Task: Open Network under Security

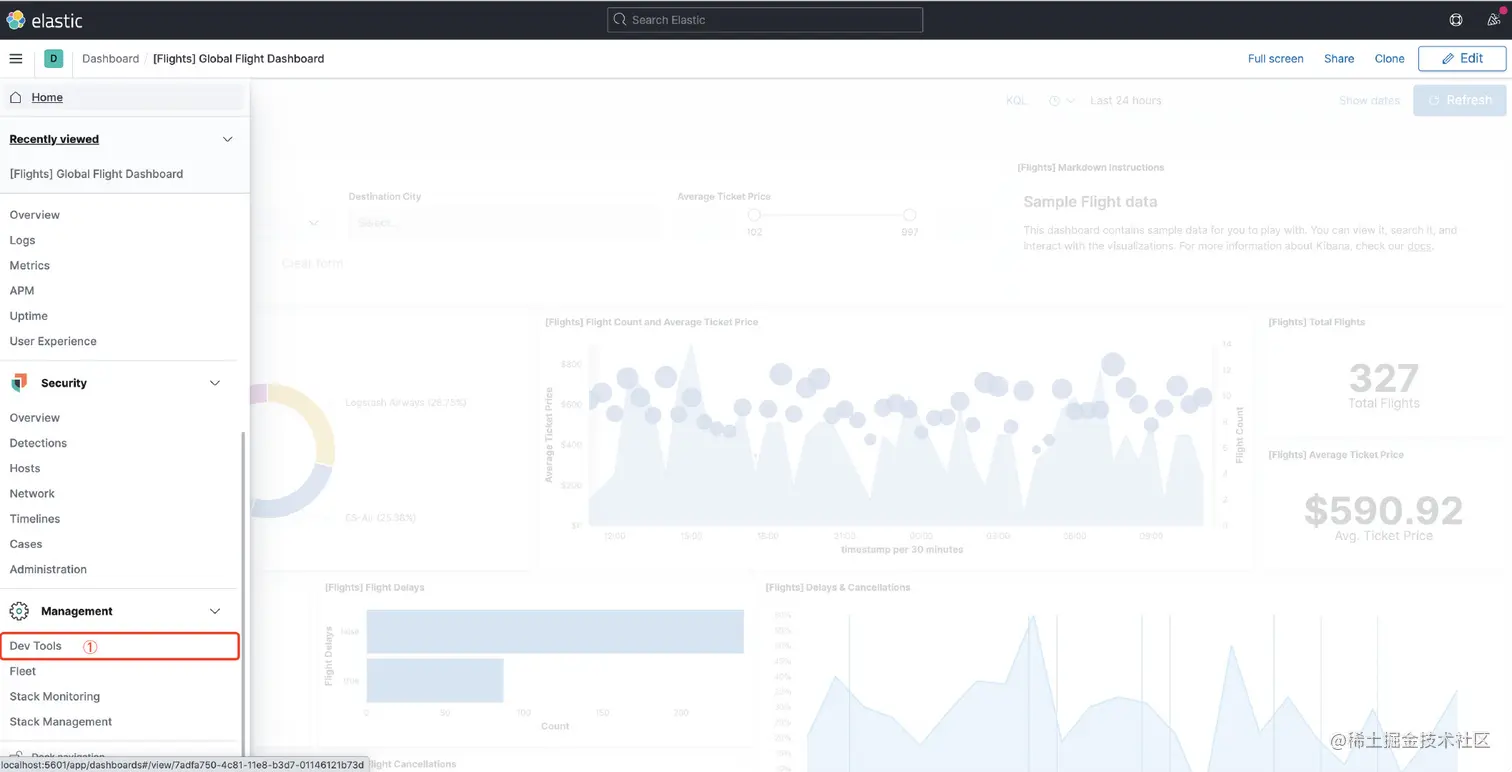Action: [x=32, y=494]
